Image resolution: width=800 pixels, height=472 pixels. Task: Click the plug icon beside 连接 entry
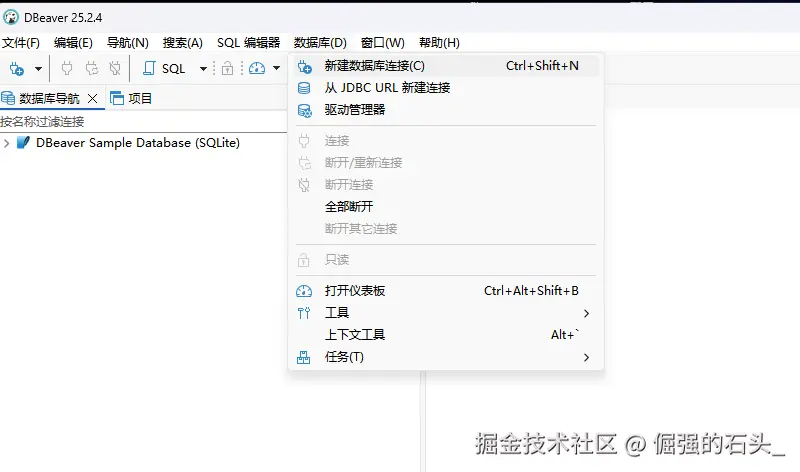[304, 141]
